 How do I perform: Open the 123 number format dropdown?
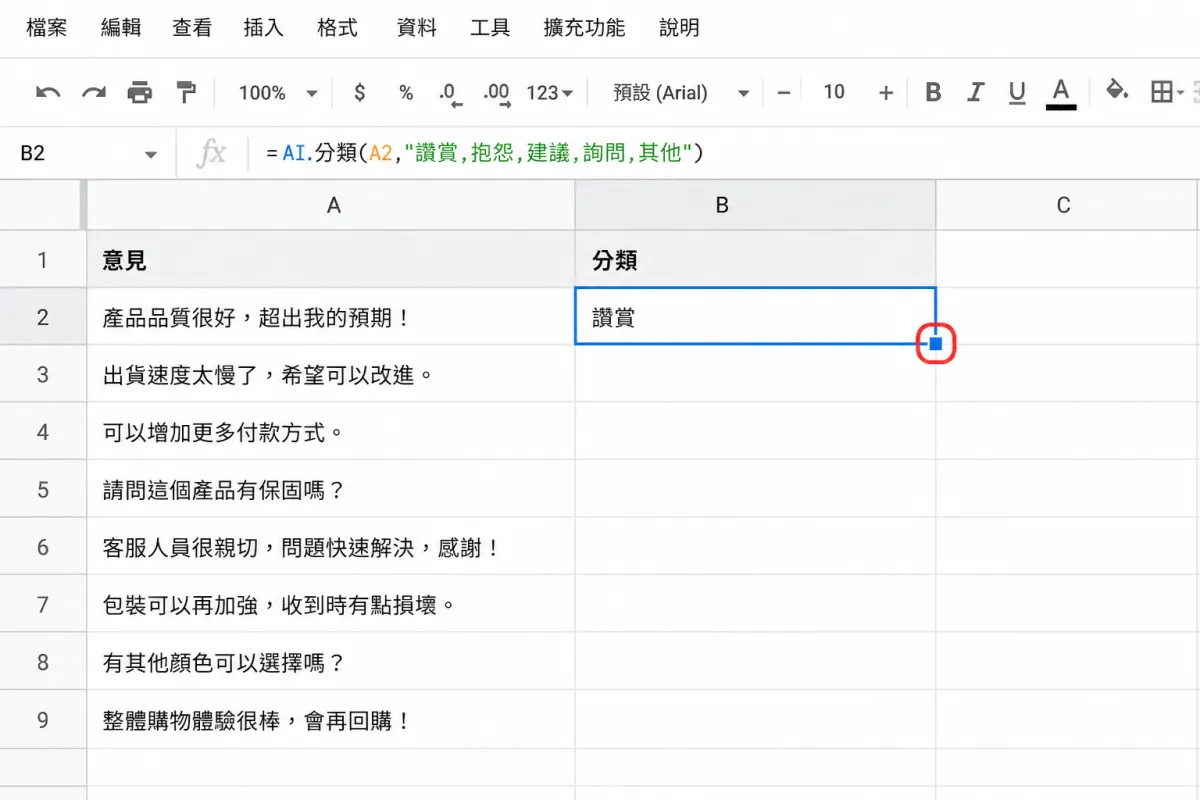click(x=550, y=93)
